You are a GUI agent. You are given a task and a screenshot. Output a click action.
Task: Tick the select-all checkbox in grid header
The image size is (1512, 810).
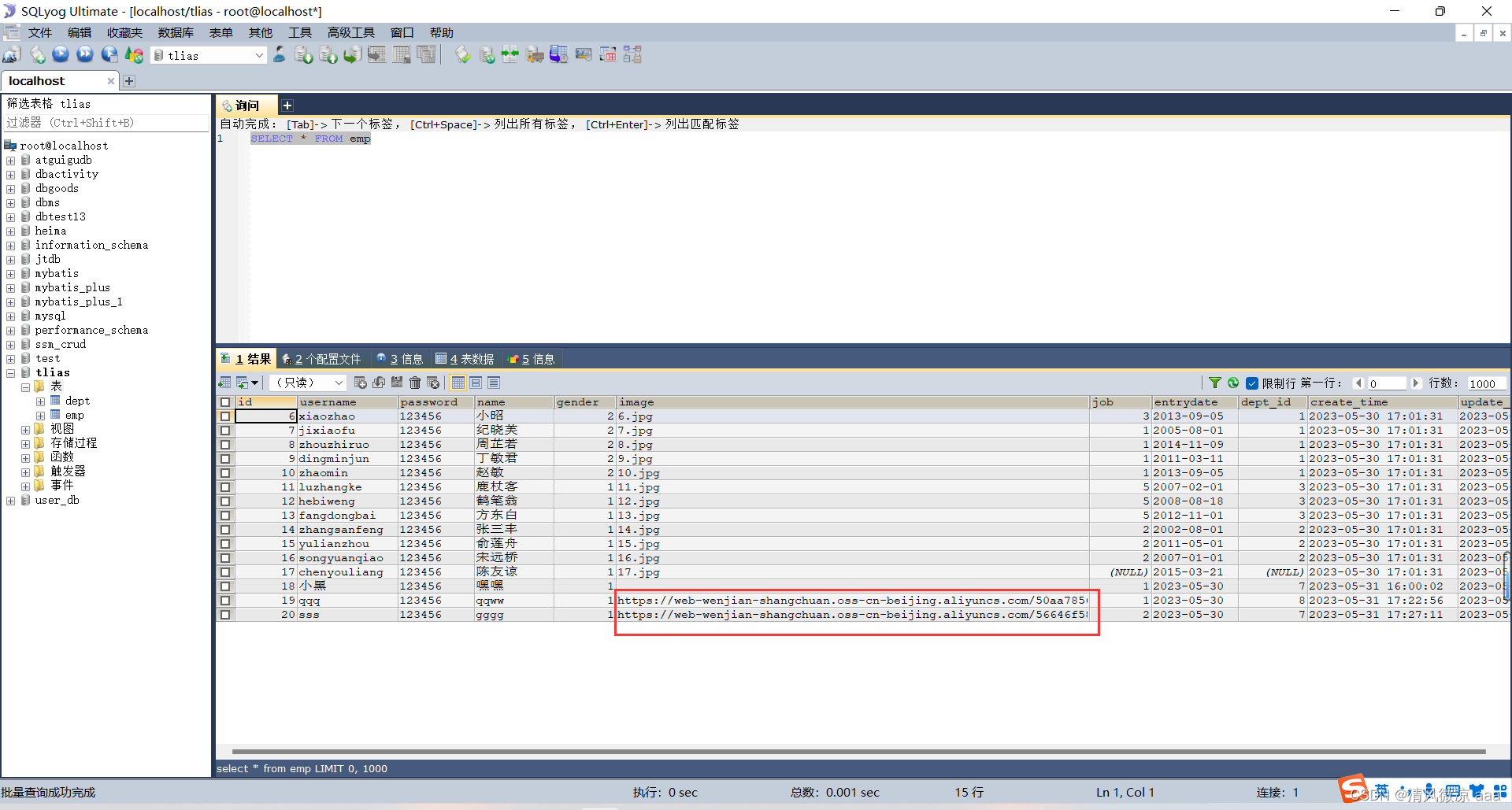pos(225,402)
